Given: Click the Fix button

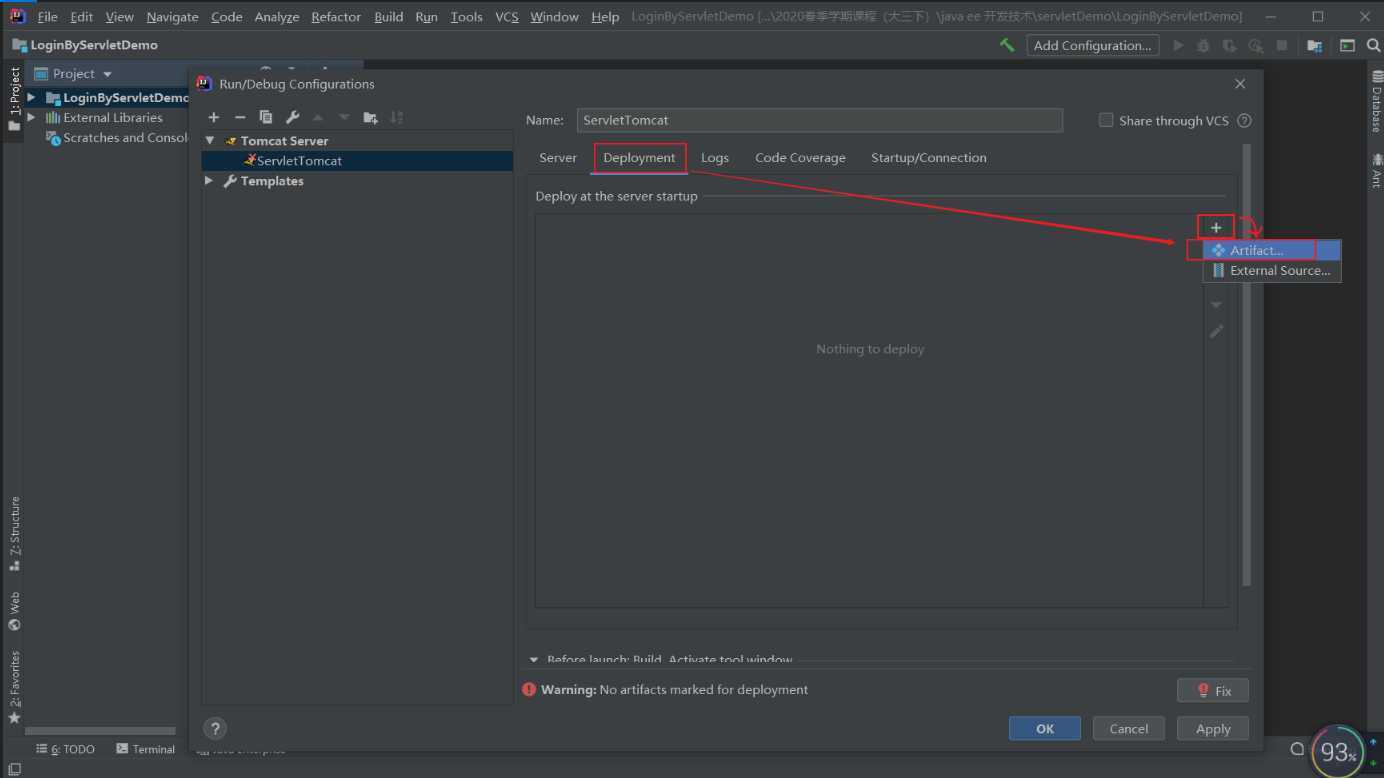Looking at the screenshot, I should [1213, 691].
